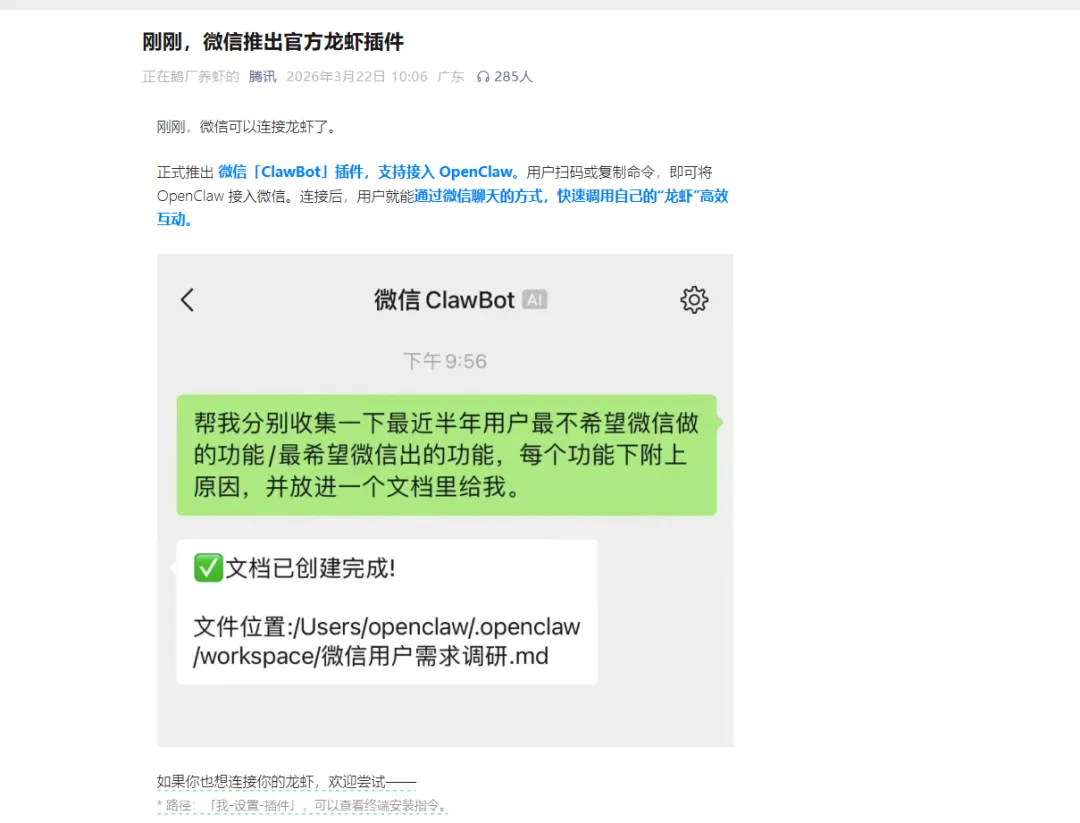Select the author name 正在鹅厂养虾的

point(191,76)
